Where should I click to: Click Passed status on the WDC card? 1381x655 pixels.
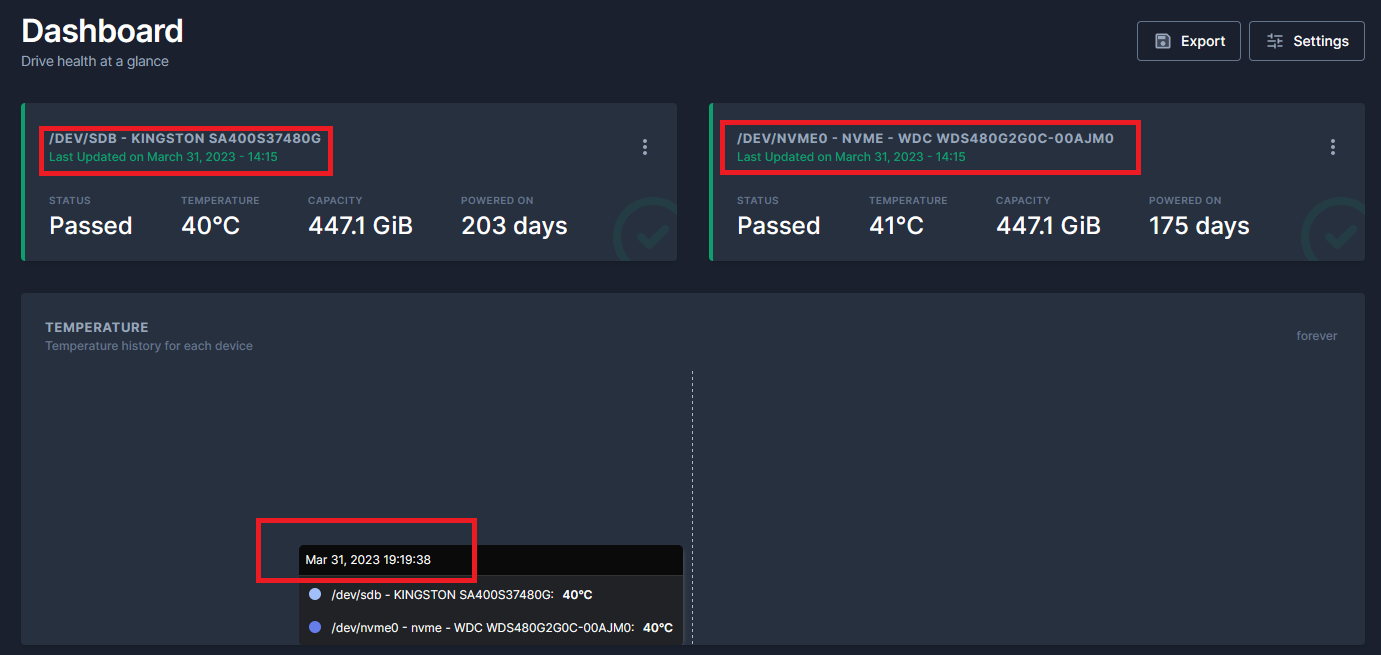[x=779, y=226]
